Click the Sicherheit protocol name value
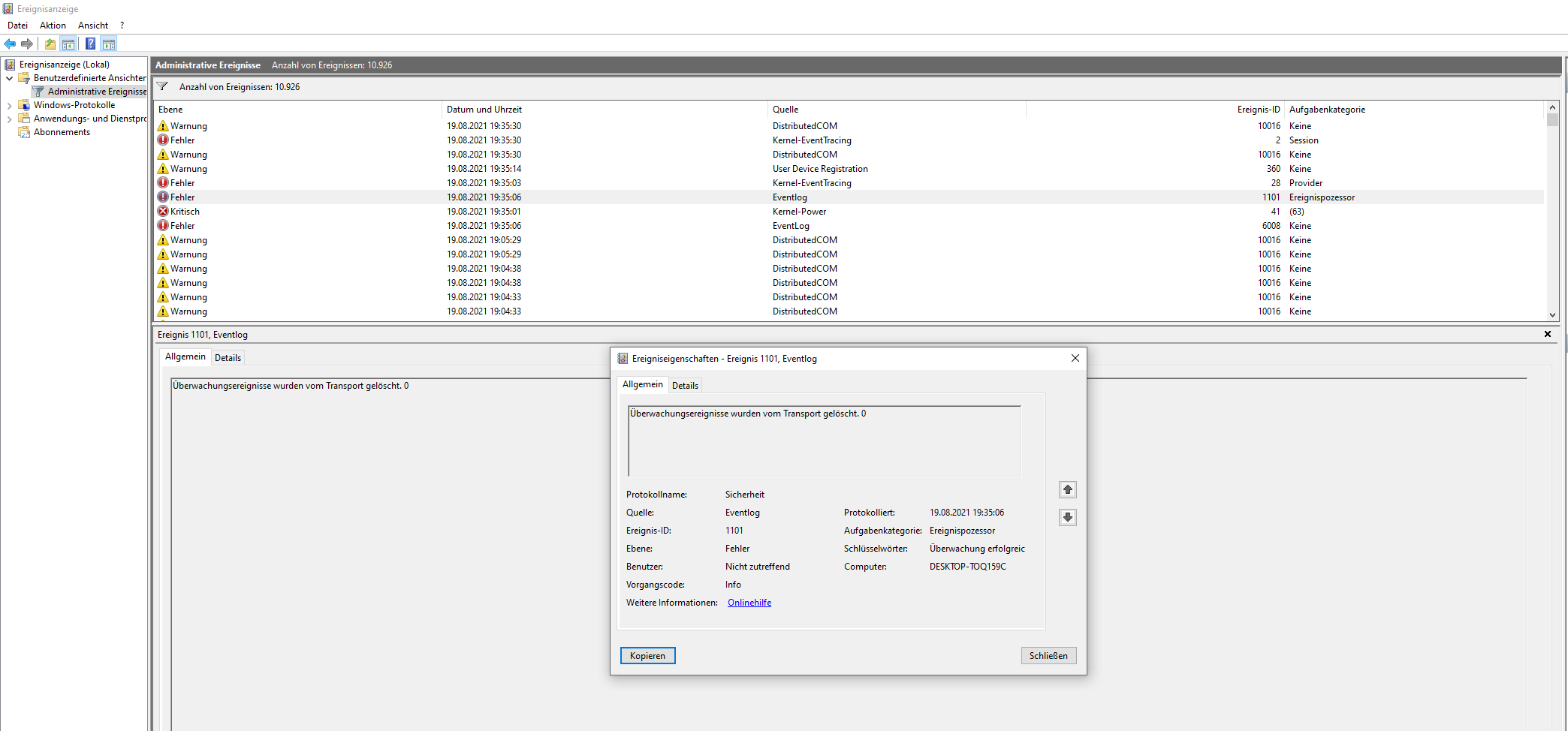 tap(745, 495)
